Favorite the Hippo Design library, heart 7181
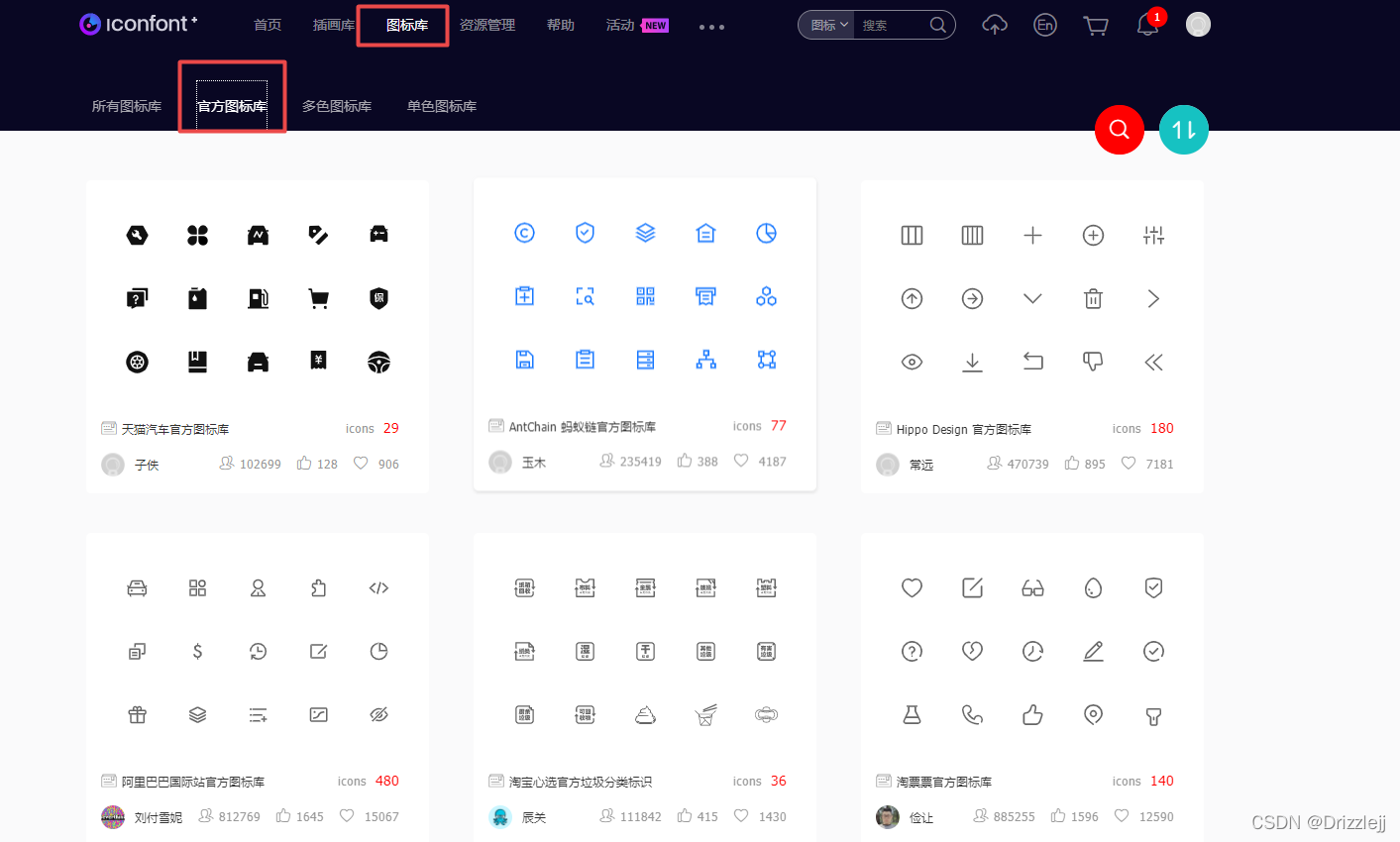The image size is (1400, 842). point(1147,464)
